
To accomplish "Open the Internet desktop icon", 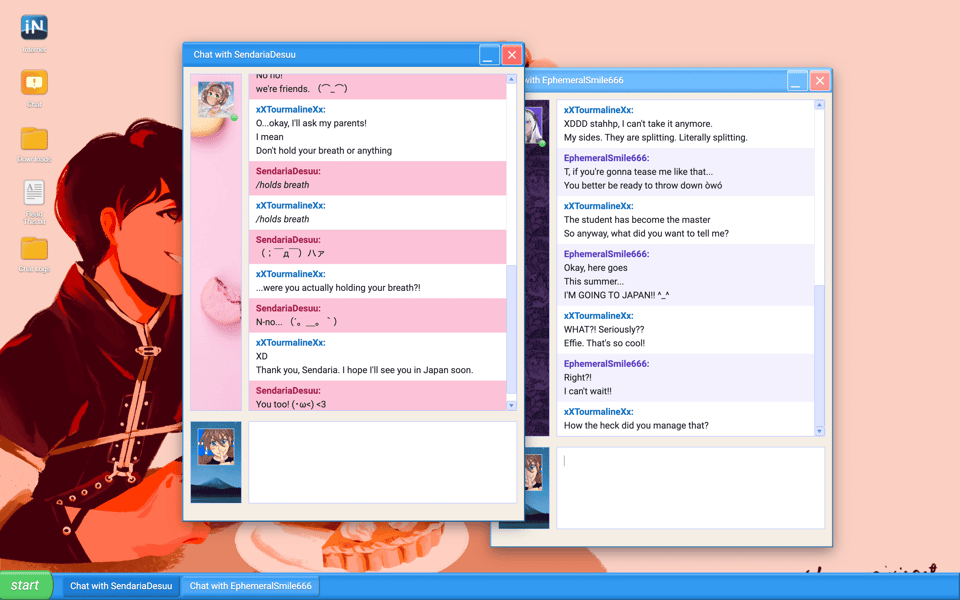I will click(x=34, y=28).
